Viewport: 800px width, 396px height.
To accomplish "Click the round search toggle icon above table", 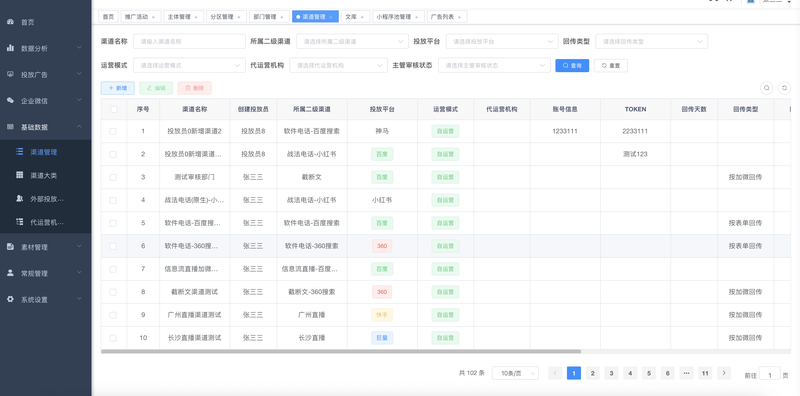I will pos(766,88).
